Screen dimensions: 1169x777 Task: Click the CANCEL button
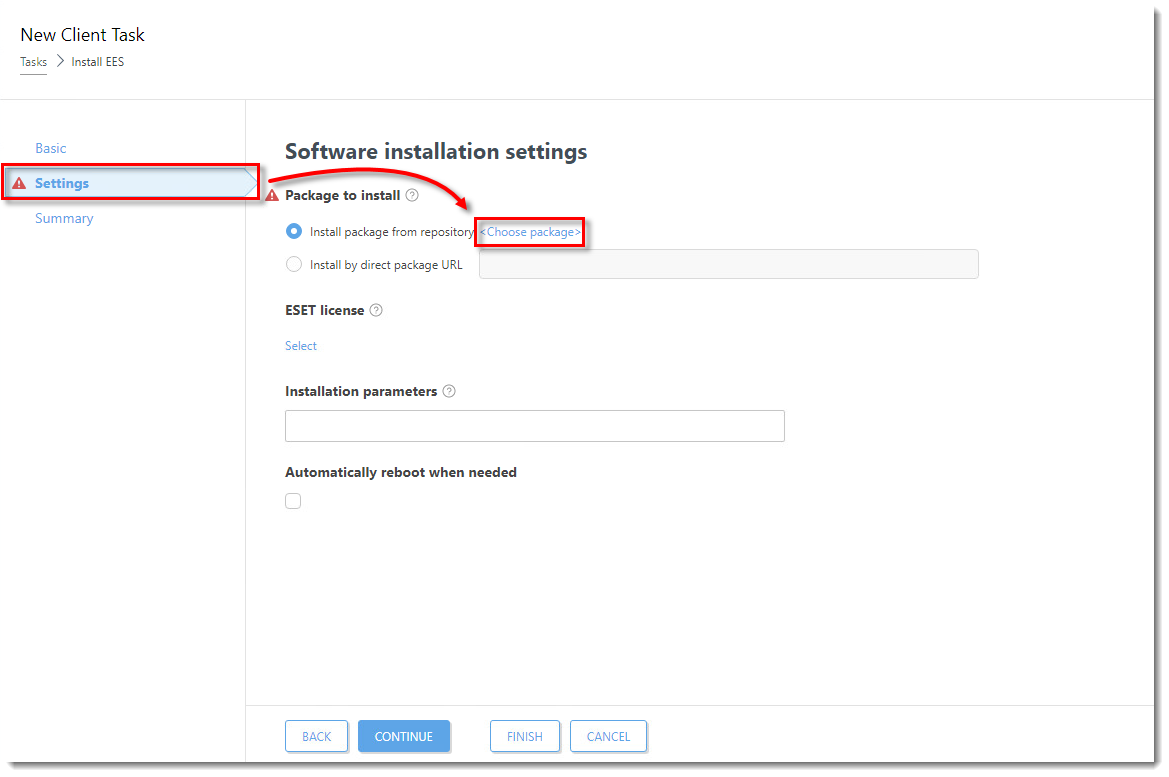point(608,737)
